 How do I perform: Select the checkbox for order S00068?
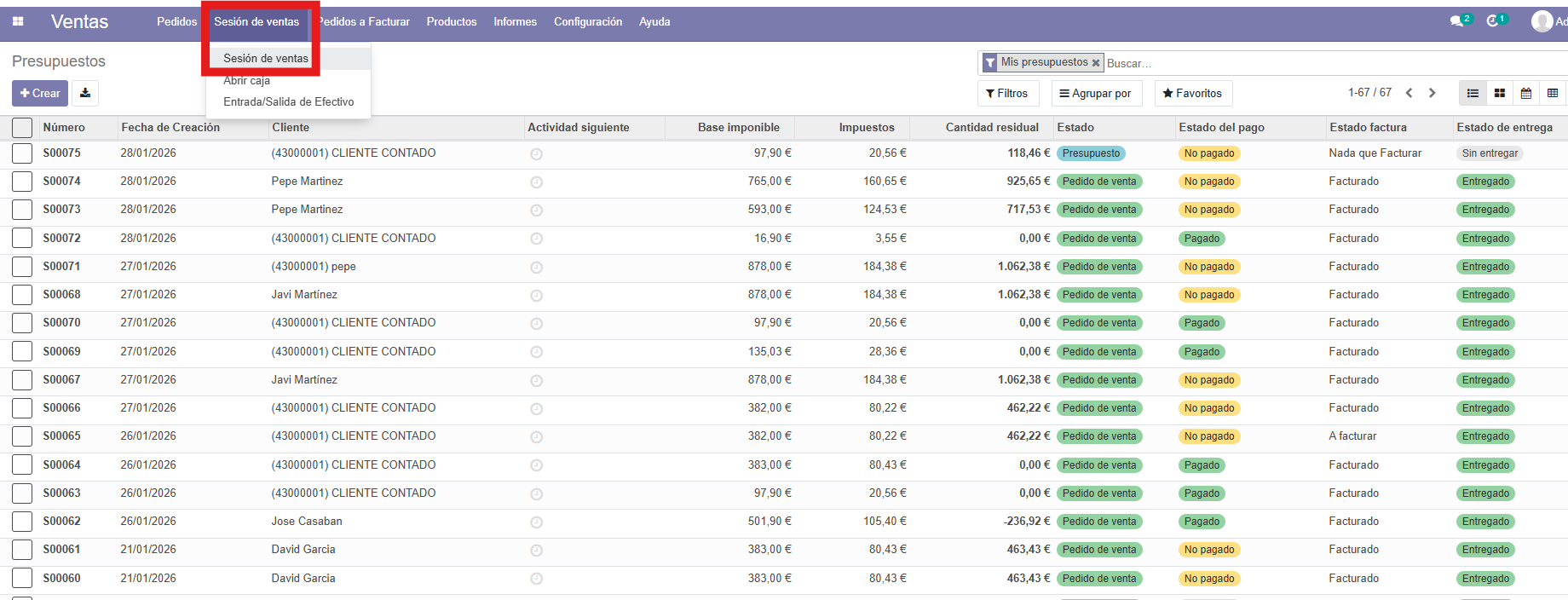pyautogui.click(x=22, y=295)
